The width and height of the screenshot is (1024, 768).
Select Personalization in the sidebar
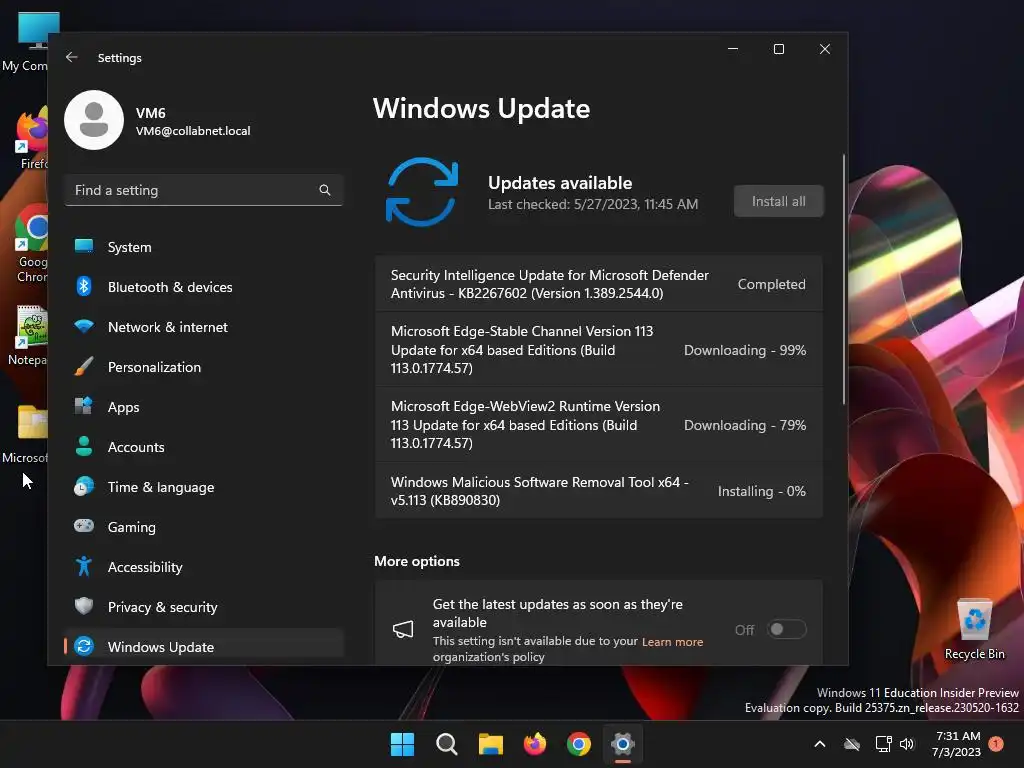204,367
